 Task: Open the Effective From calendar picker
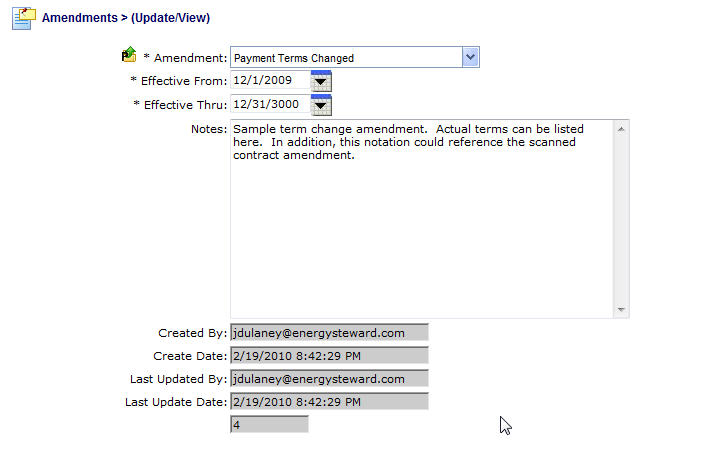coord(321,81)
